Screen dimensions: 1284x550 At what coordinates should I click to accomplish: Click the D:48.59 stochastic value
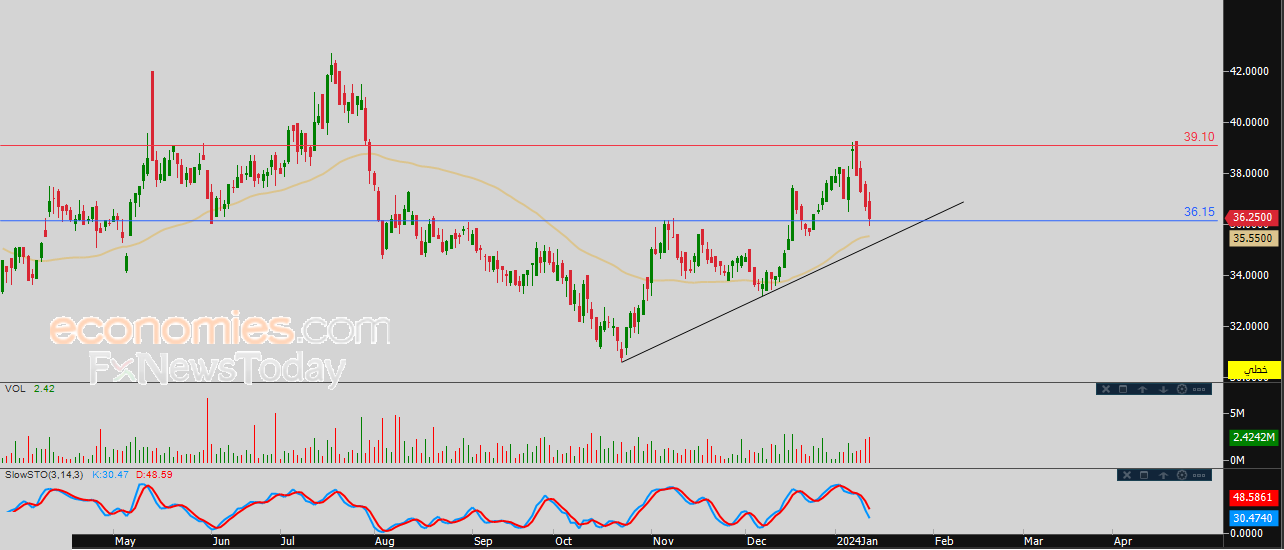(x=154, y=474)
